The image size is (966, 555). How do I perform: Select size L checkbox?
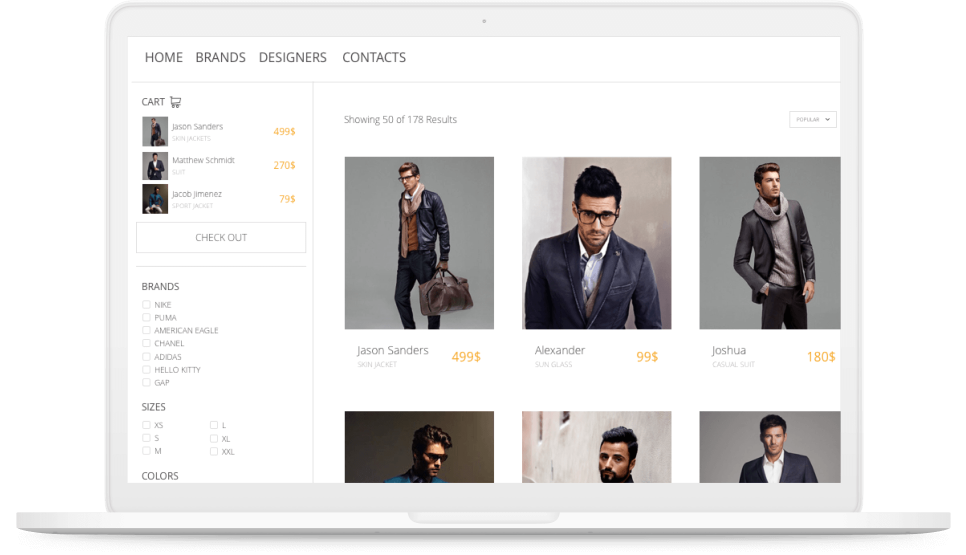214,425
